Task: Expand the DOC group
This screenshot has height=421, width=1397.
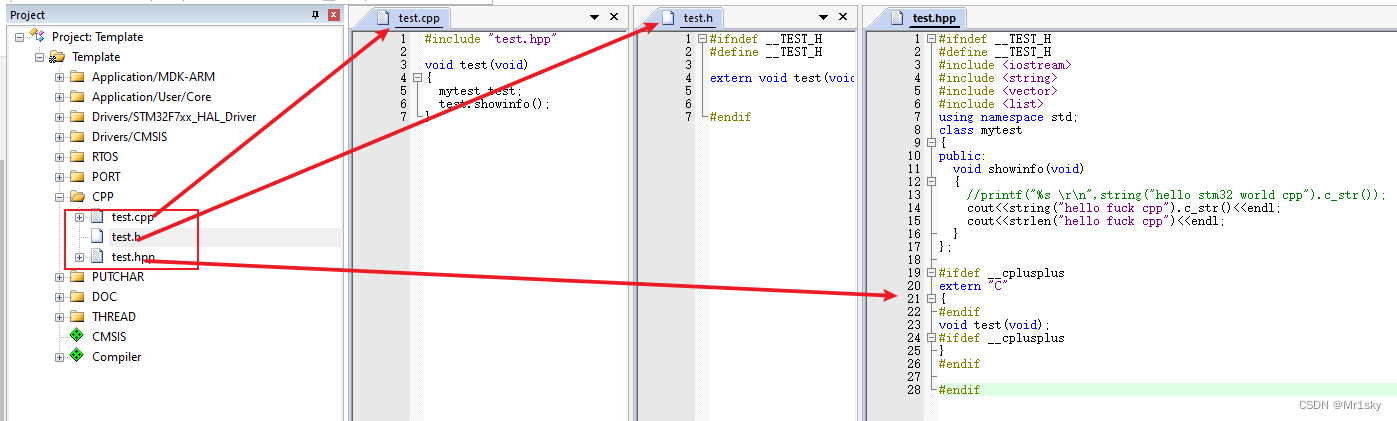Action: click(60, 297)
